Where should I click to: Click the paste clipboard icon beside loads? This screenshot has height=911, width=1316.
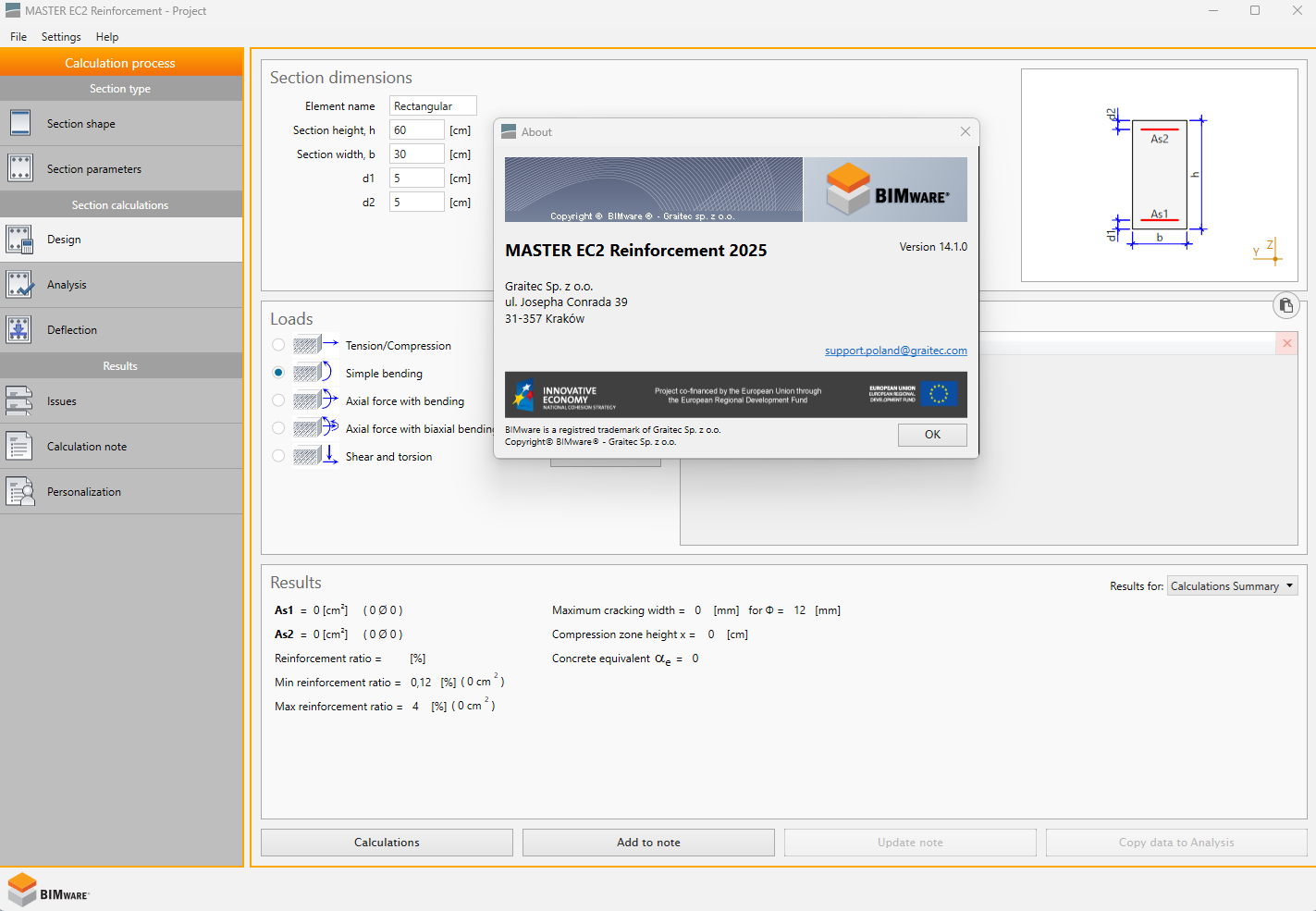1285,305
